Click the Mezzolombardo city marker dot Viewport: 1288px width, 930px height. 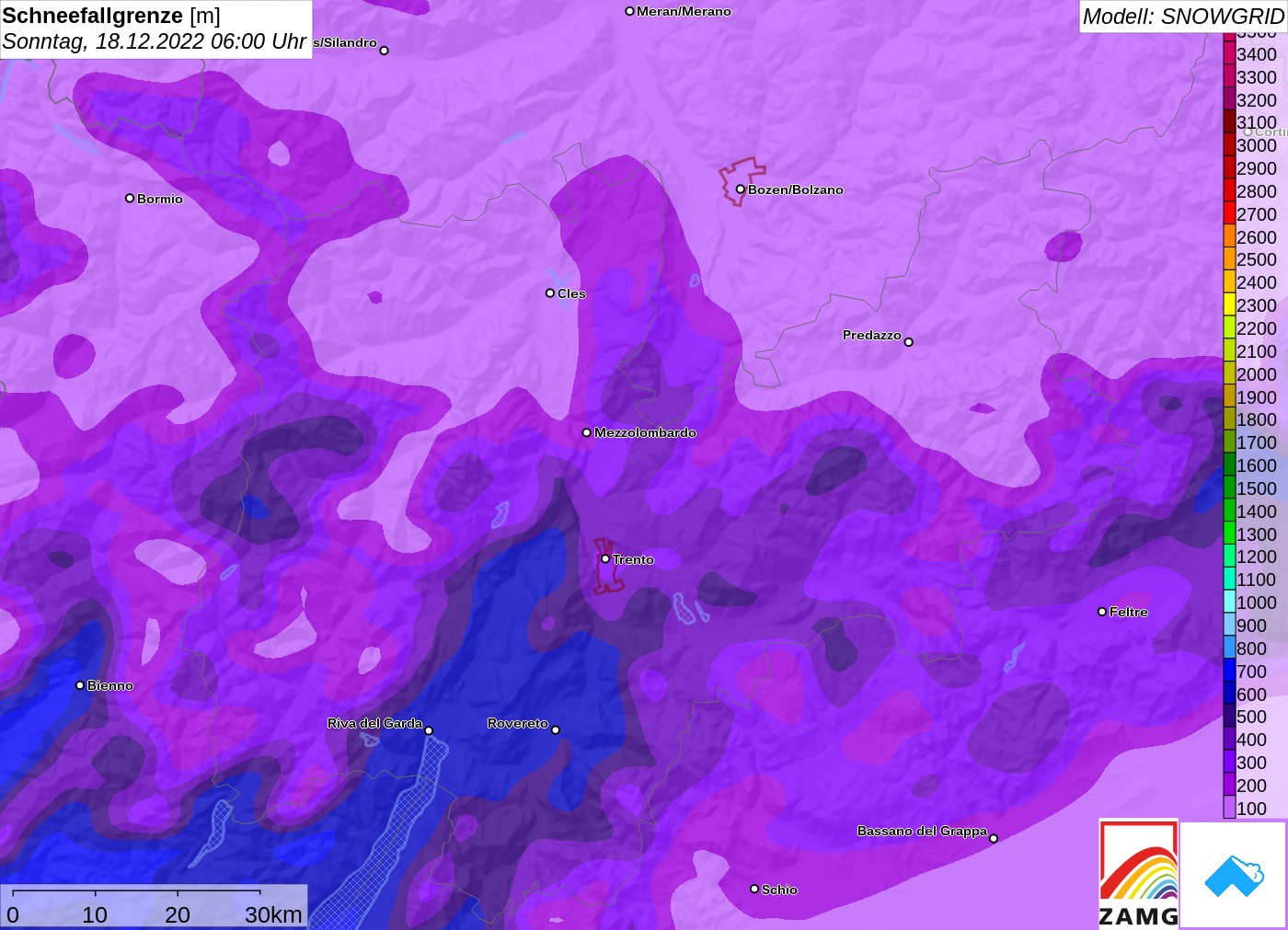587,432
